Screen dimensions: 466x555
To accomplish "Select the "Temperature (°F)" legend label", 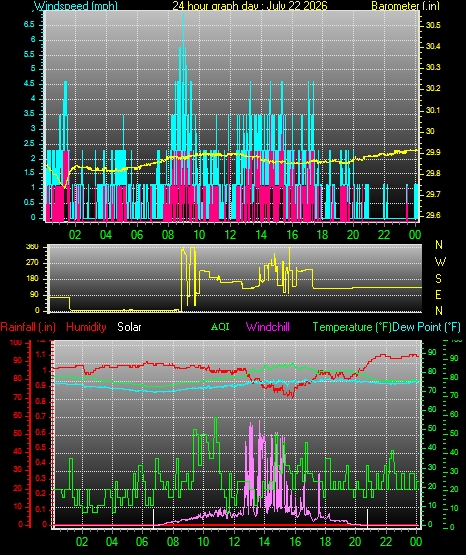I will point(352,327).
